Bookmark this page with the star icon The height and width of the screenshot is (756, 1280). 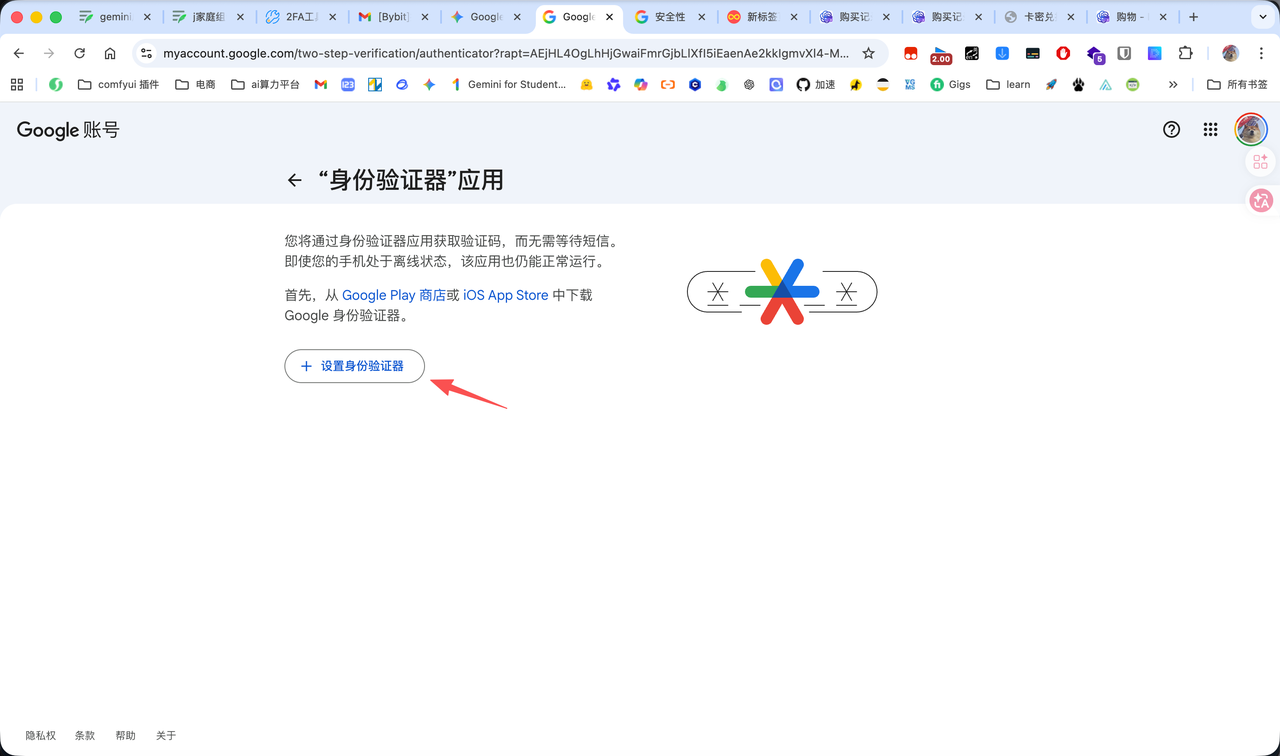868,53
